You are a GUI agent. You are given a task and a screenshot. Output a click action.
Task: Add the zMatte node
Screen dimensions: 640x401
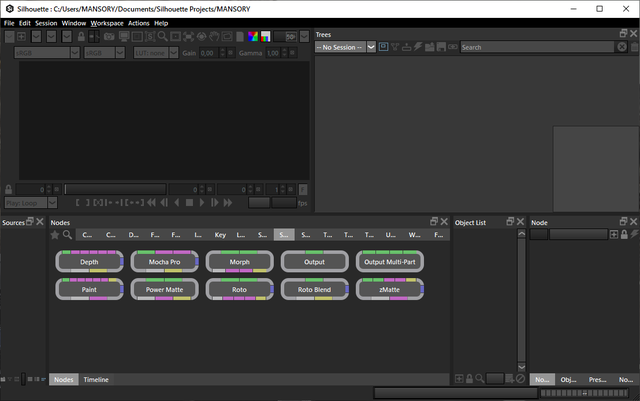point(390,290)
